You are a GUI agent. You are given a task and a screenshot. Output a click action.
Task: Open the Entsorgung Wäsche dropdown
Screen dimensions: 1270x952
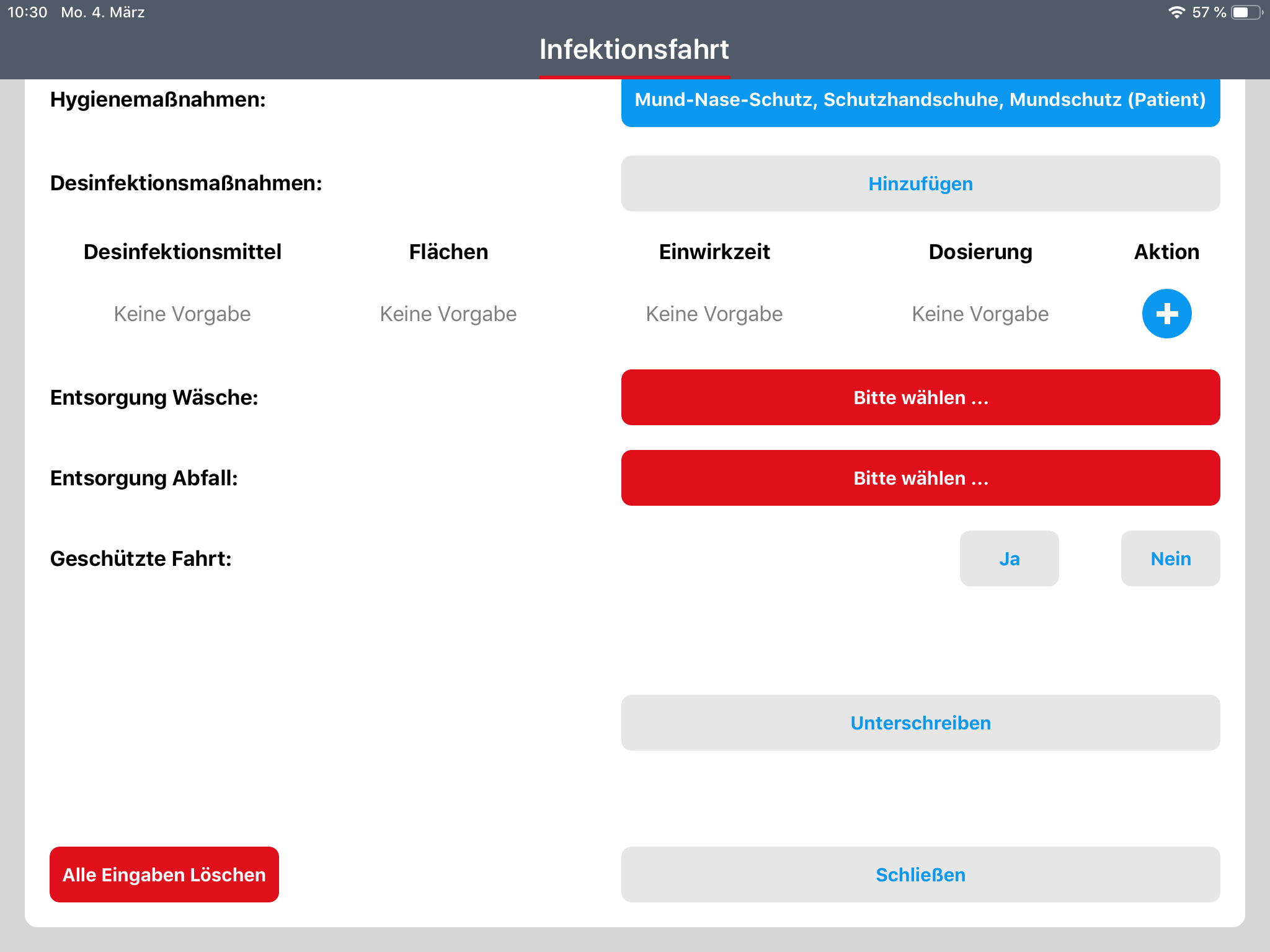[x=920, y=397]
